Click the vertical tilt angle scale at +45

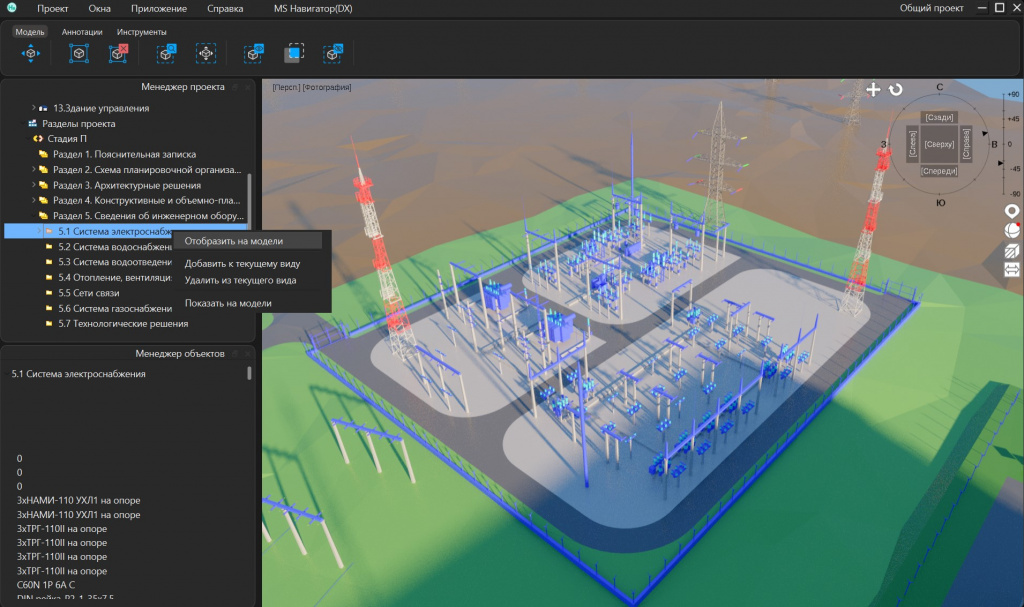click(1012, 119)
